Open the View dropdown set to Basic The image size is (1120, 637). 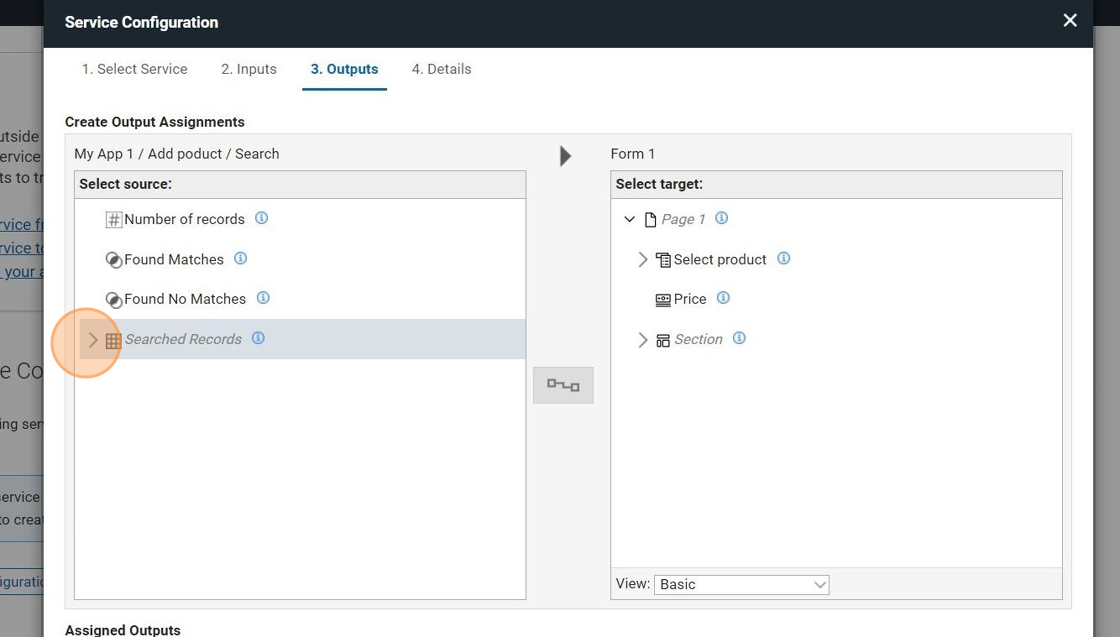(x=741, y=584)
